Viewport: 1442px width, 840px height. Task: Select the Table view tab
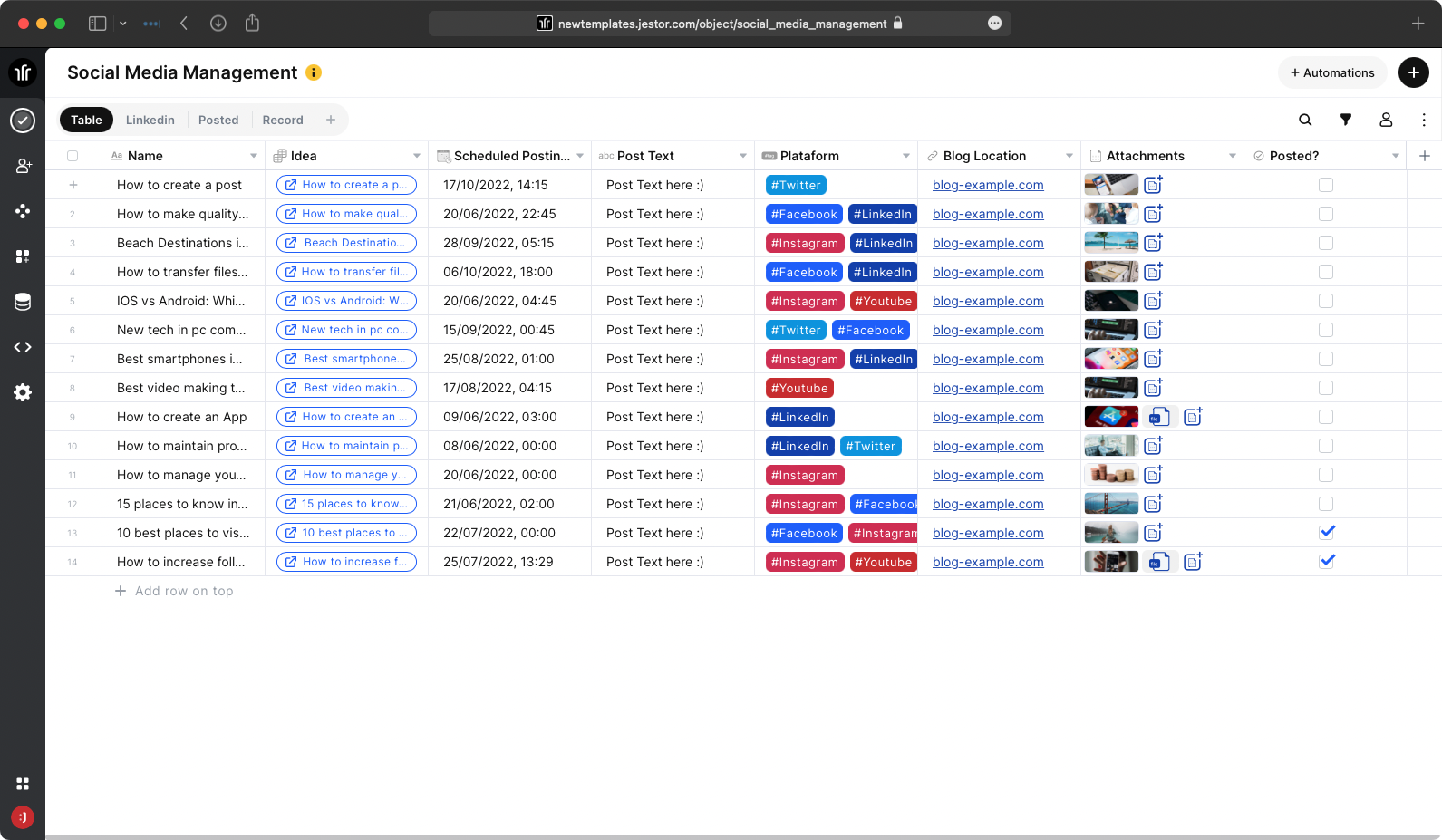coord(87,120)
